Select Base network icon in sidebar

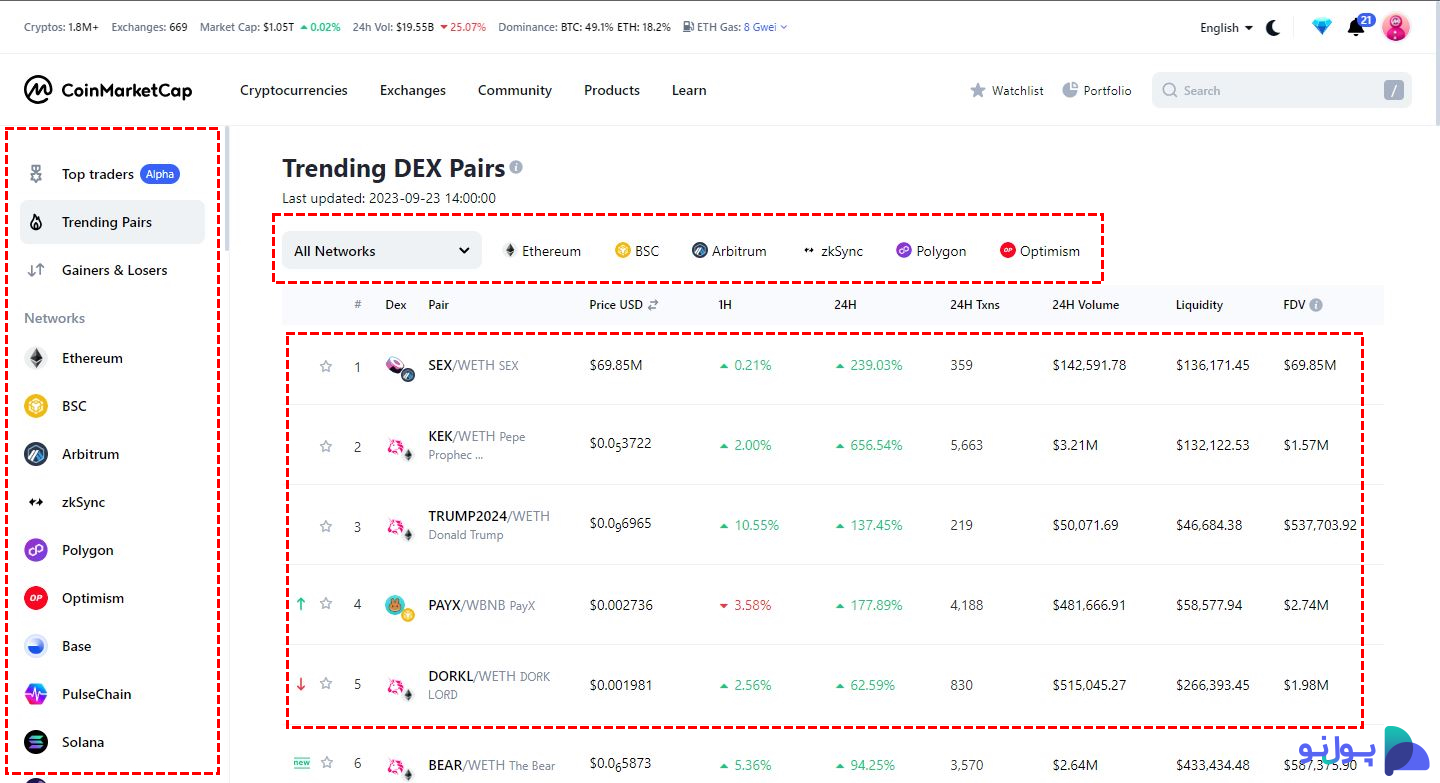coord(36,646)
